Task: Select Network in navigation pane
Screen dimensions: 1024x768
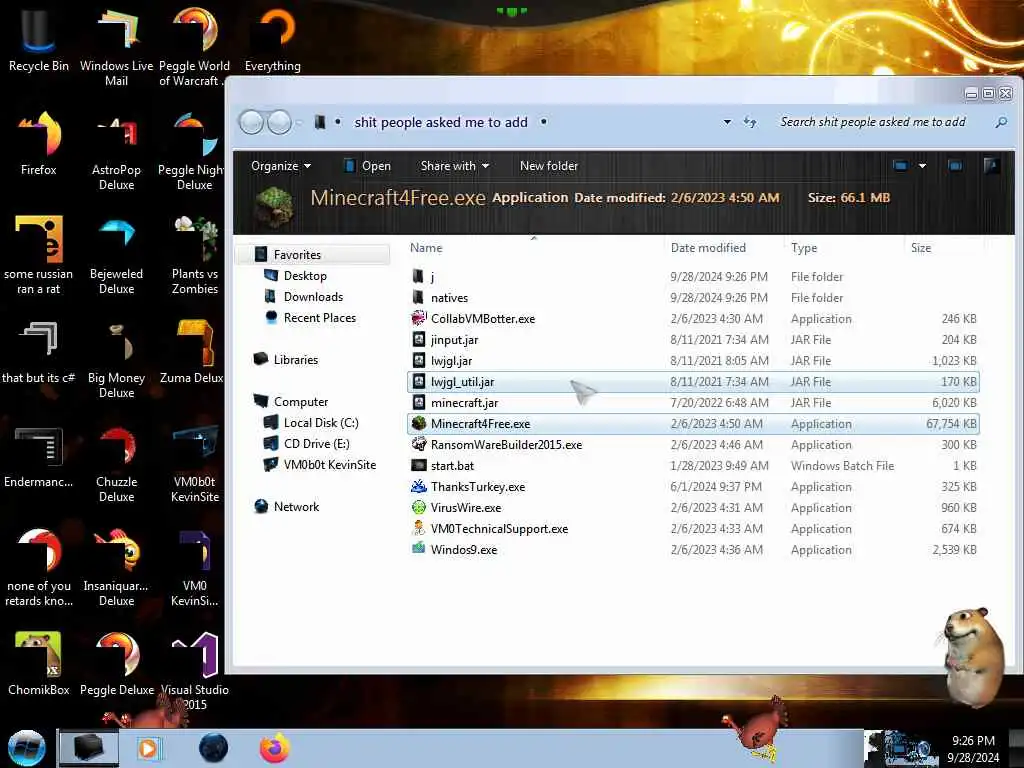Action: [x=296, y=507]
